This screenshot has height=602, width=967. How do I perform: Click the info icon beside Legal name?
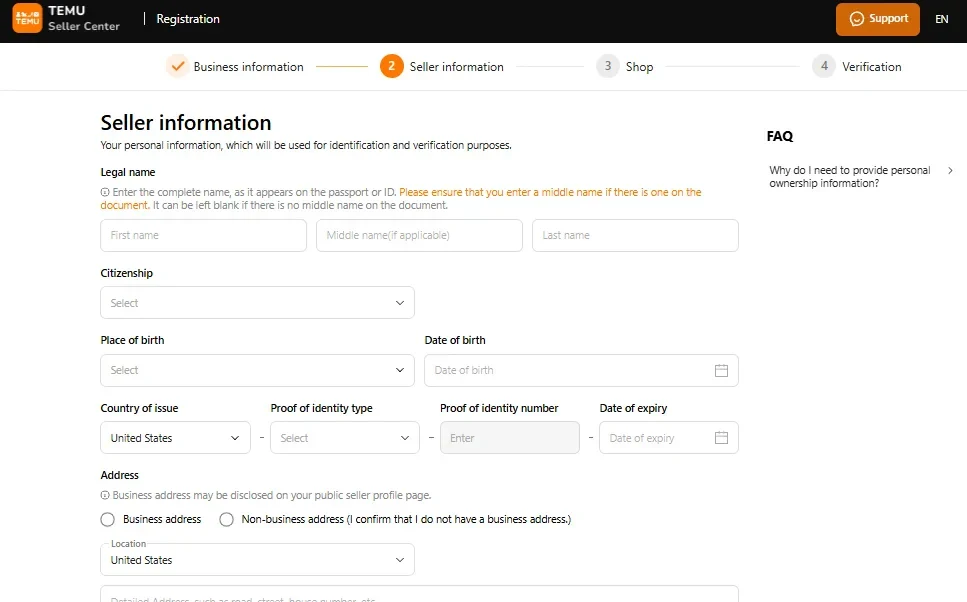(105, 192)
